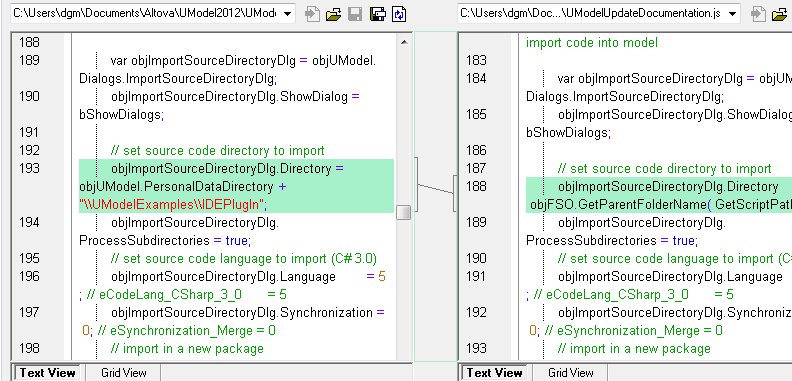Click the left pane scrollbar up arrow

[x=404, y=42]
